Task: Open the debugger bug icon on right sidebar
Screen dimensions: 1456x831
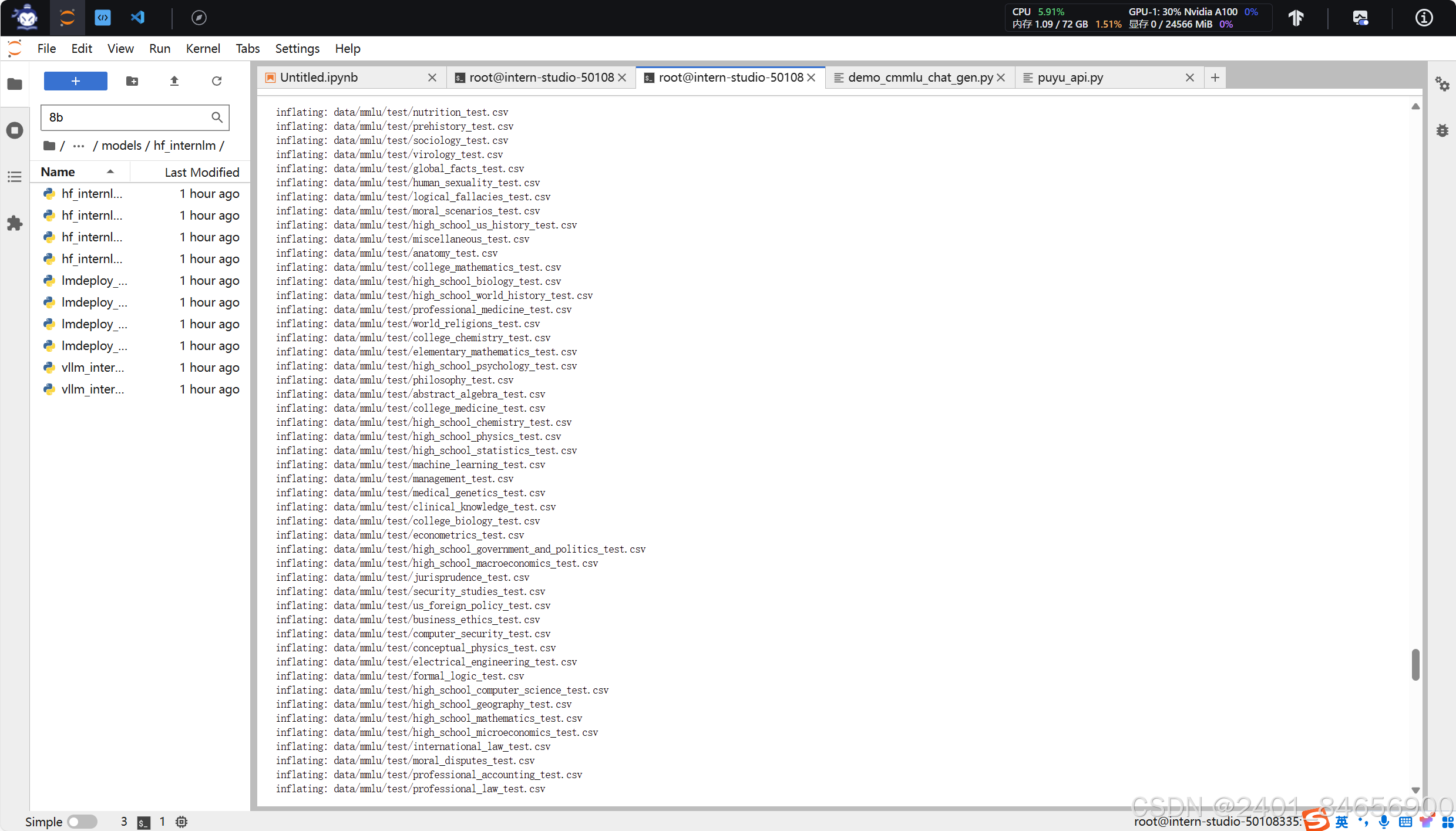Action: (1442, 130)
